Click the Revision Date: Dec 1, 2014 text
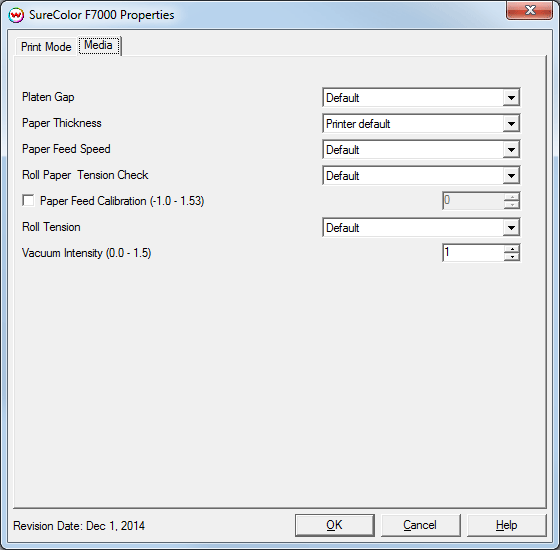Image resolution: width=560 pixels, height=550 pixels. 79,526
